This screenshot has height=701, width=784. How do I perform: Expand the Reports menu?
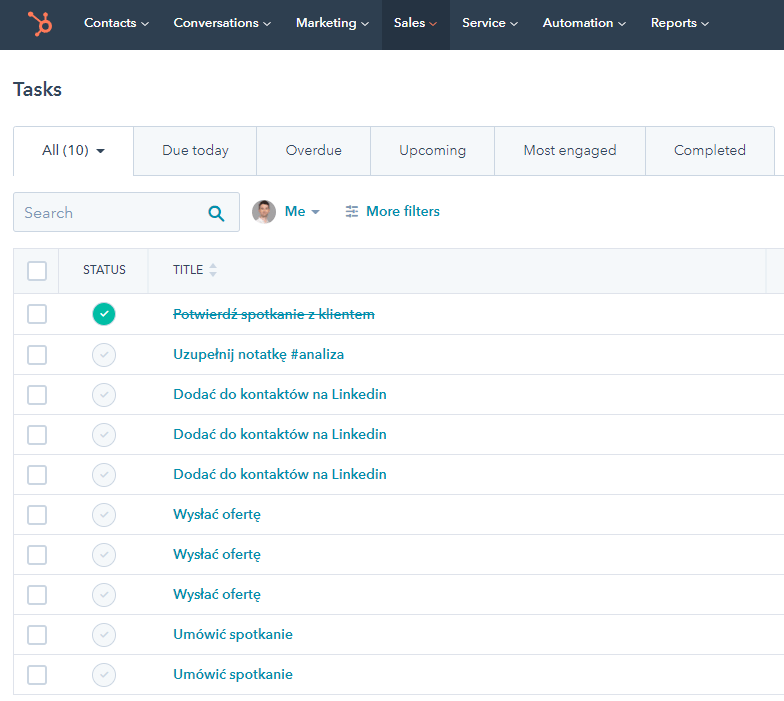(x=680, y=23)
